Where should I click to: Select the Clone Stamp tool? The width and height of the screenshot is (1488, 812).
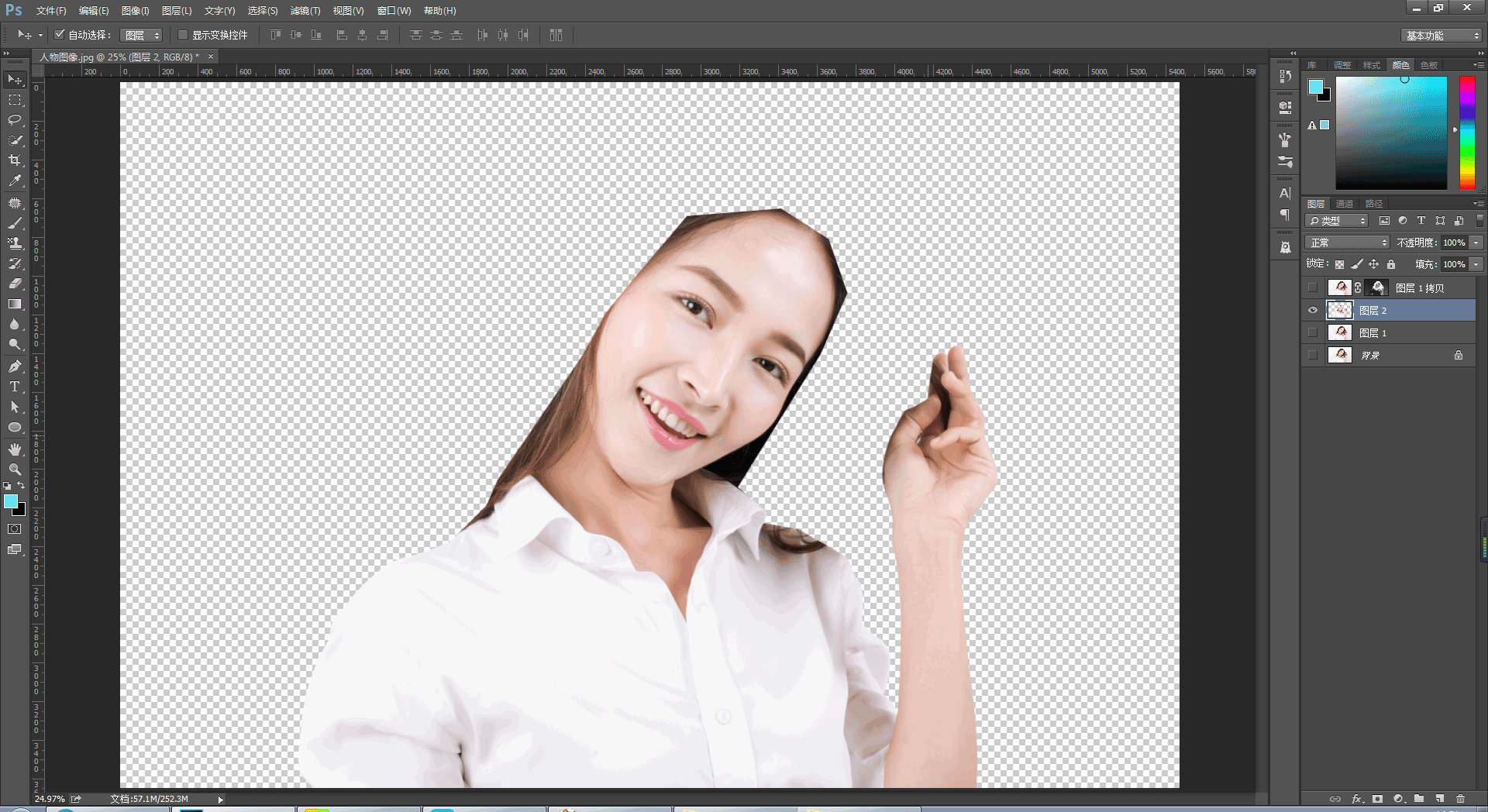15,243
